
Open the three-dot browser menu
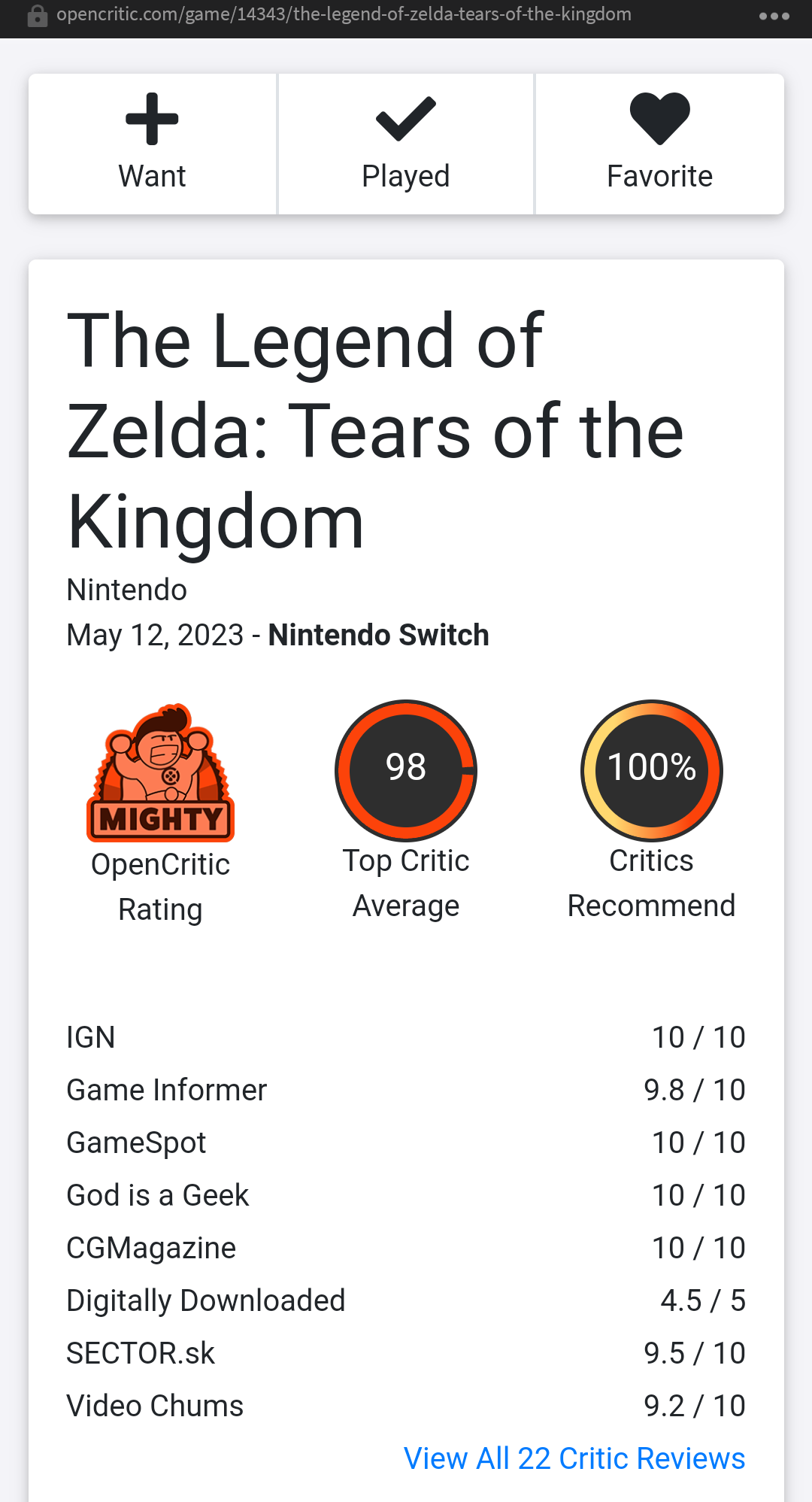pos(774,16)
